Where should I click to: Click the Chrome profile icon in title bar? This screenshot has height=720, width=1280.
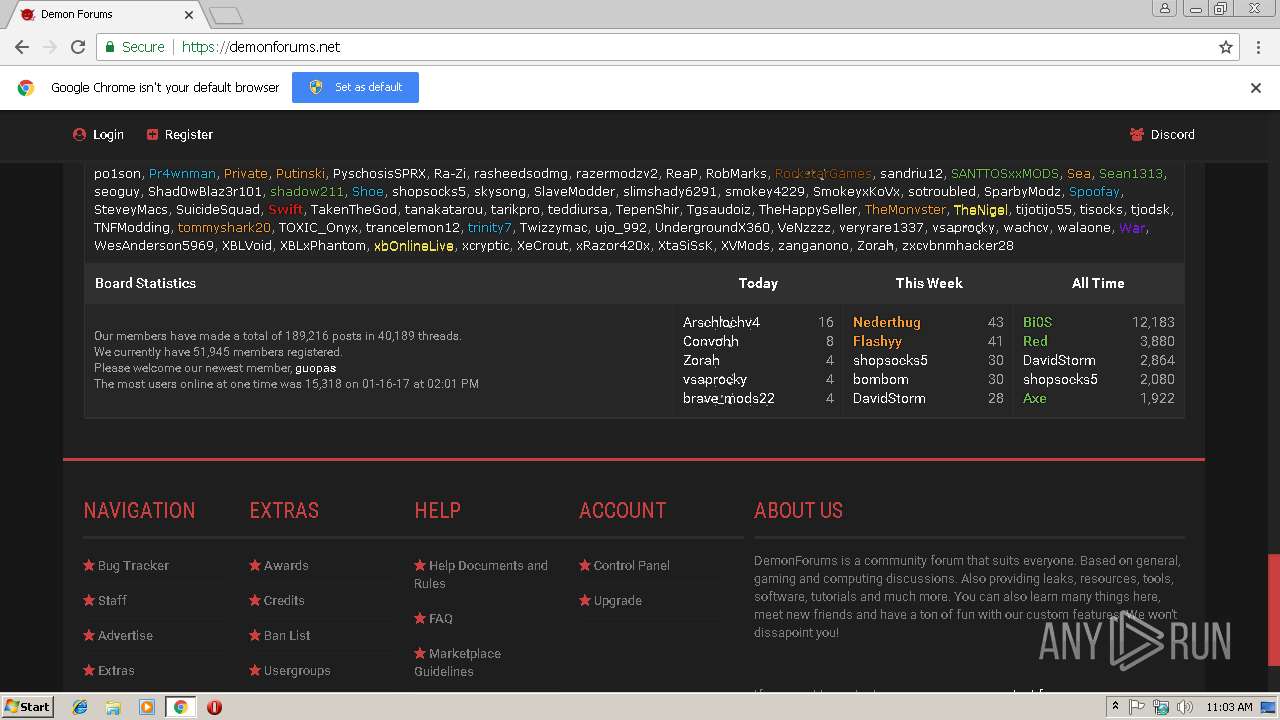coord(1164,8)
